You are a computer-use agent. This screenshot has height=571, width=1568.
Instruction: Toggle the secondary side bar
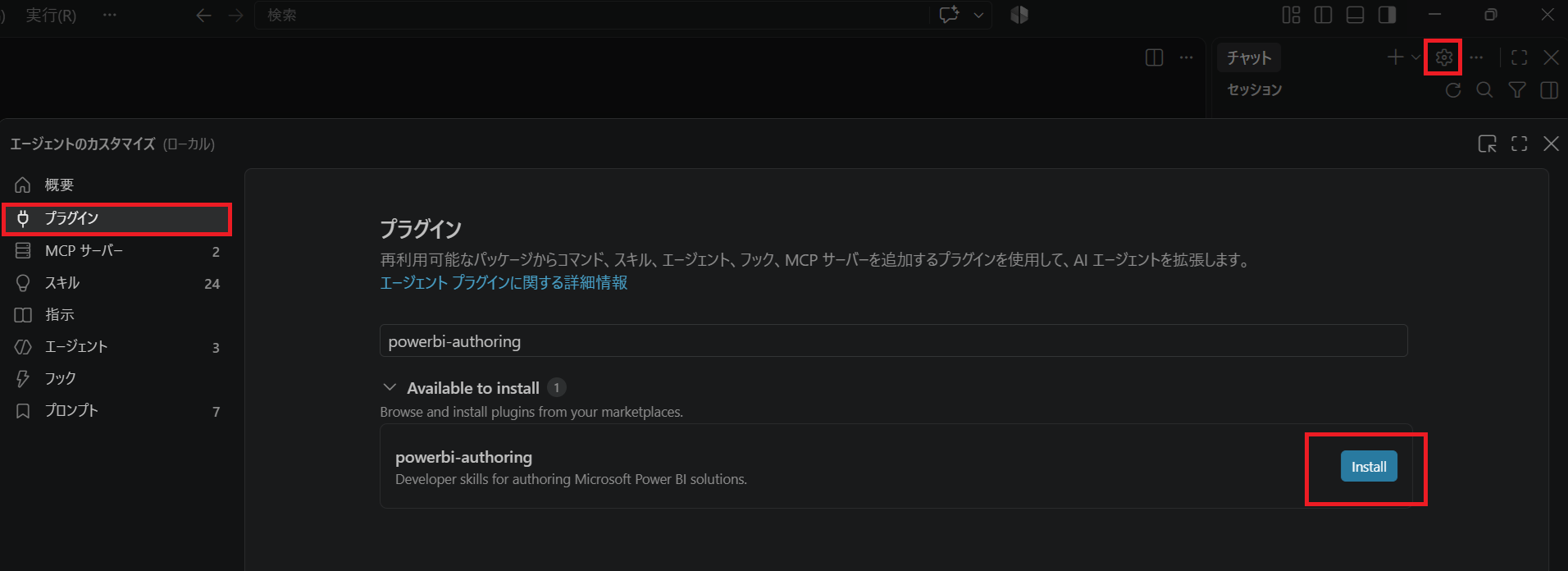(x=1387, y=15)
